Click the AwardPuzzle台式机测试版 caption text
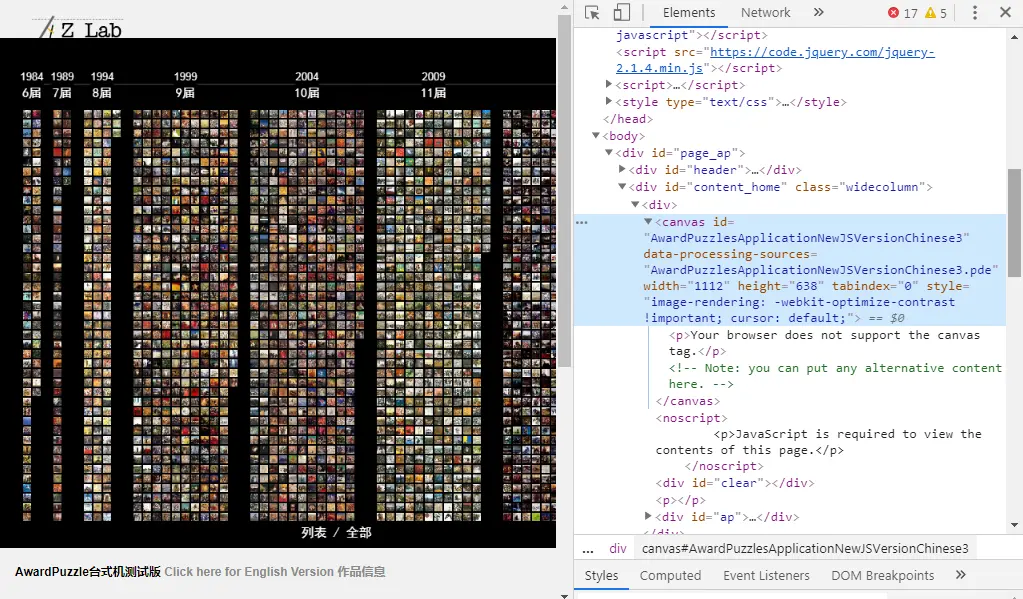Viewport: 1023px width, 599px height. [x=87, y=572]
